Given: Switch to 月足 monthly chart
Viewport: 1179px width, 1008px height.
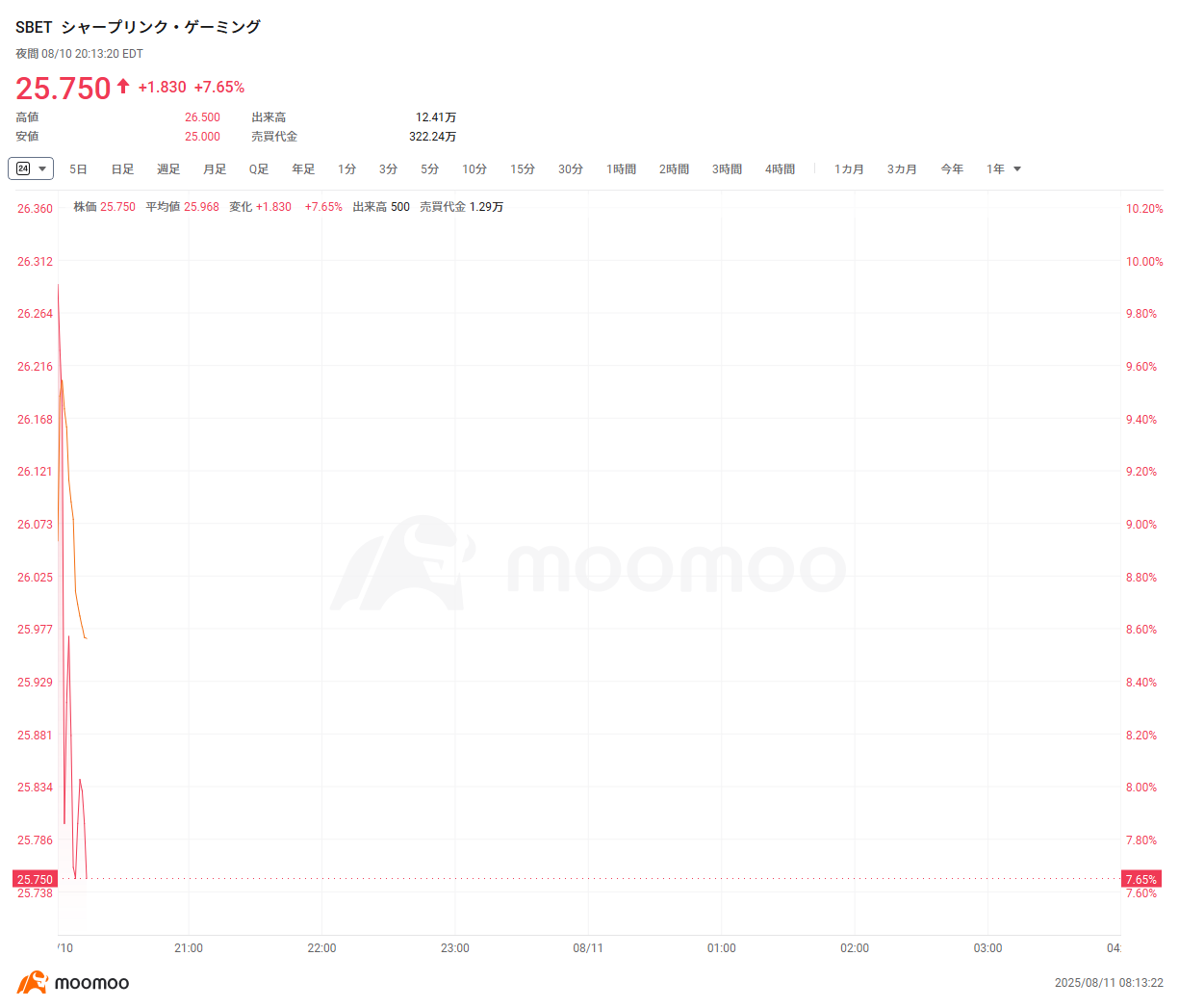Looking at the screenshot, I should coord(215,169).
